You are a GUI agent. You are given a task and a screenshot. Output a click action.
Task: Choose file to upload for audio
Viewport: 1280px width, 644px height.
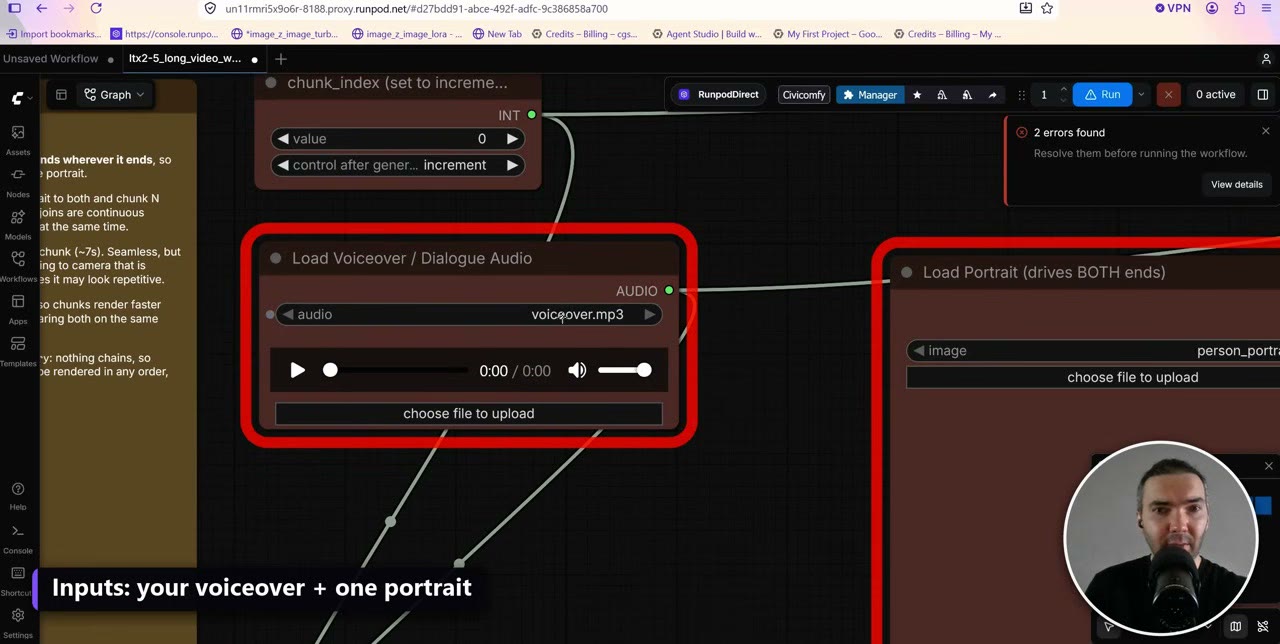tap(469, 414)
